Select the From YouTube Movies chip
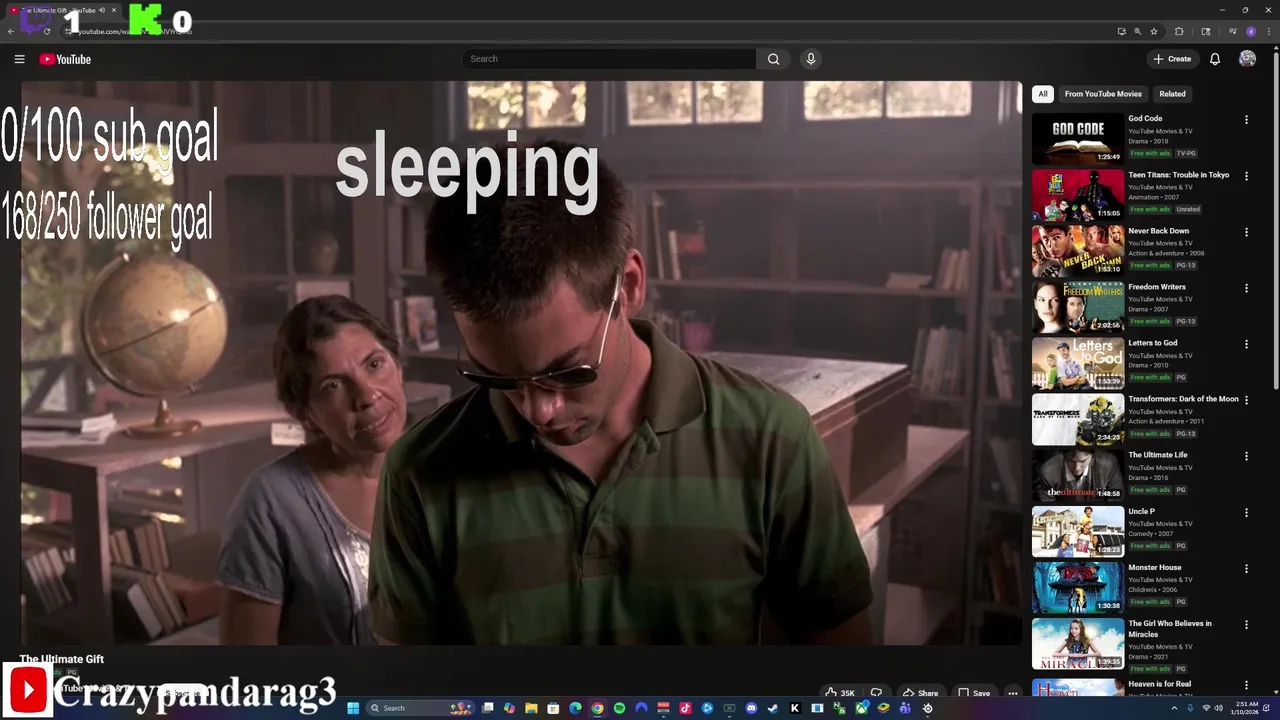The image size is (1280, 720). [x=1103, y=94]
